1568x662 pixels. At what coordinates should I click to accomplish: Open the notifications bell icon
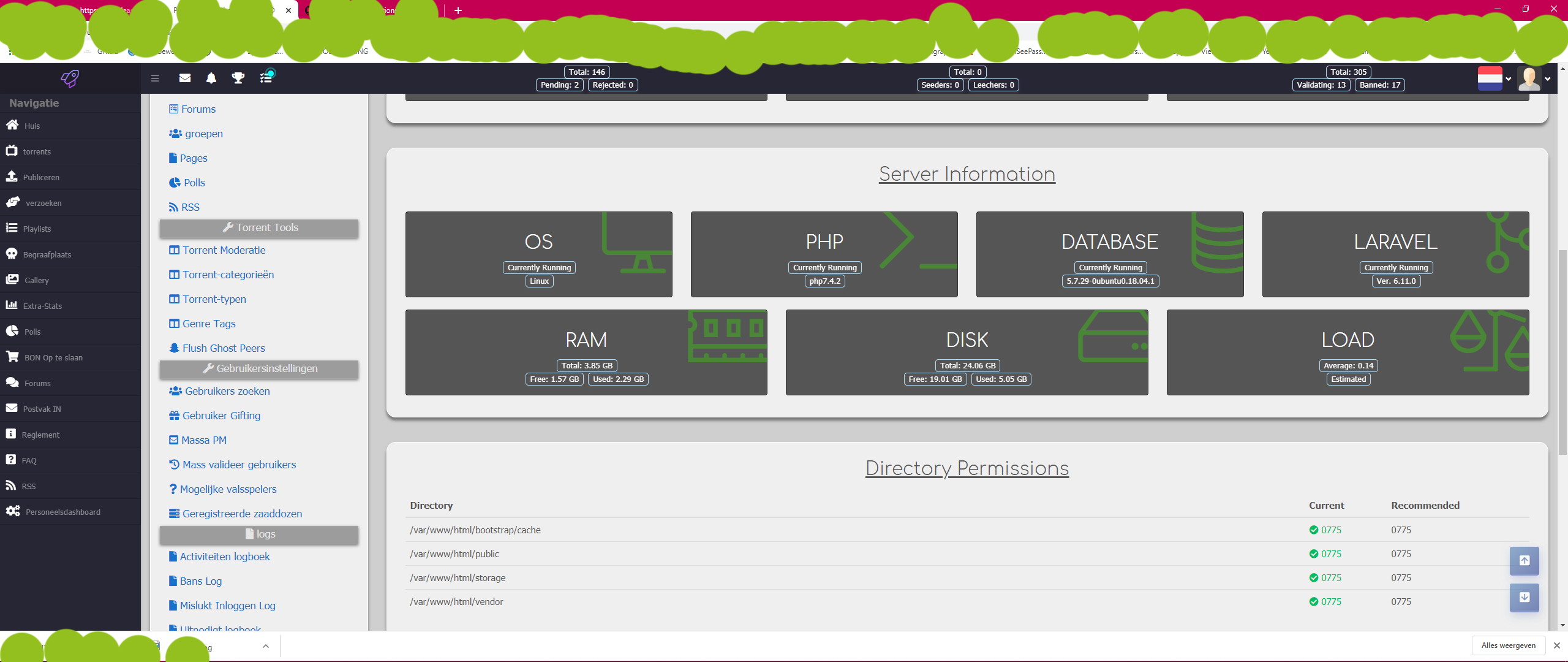point(211,78)
